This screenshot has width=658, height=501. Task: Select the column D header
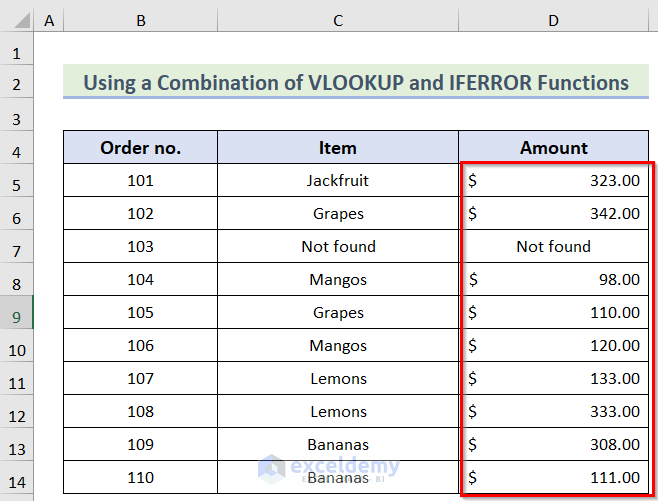[554, 18]
